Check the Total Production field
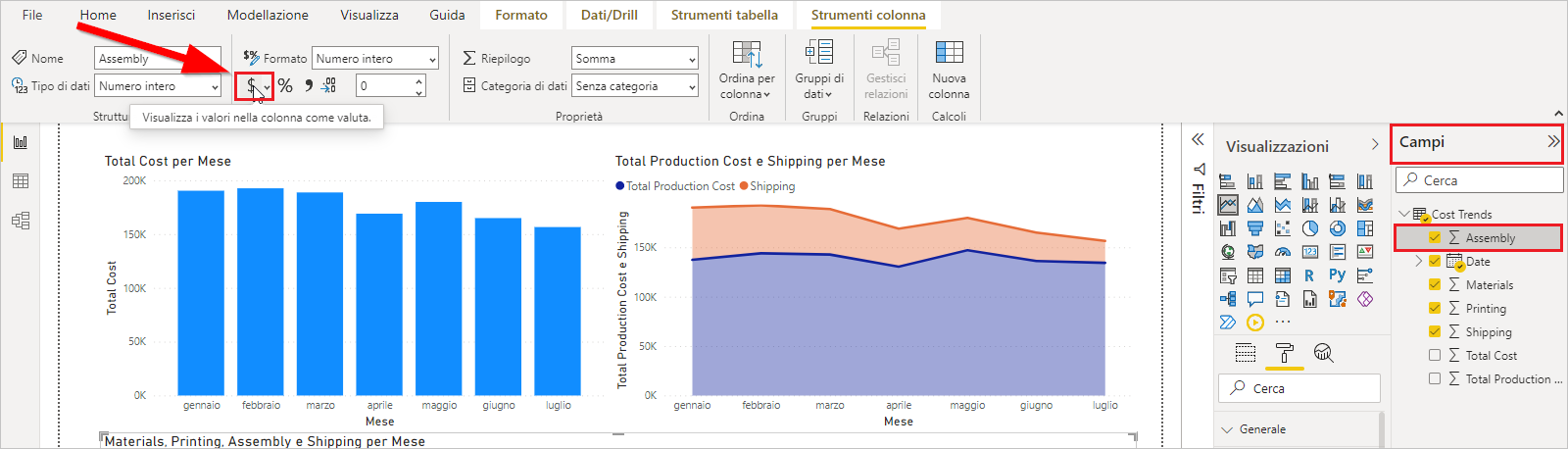The width and height of the screenshot is (1568, 449). (x=1435, y=379)
